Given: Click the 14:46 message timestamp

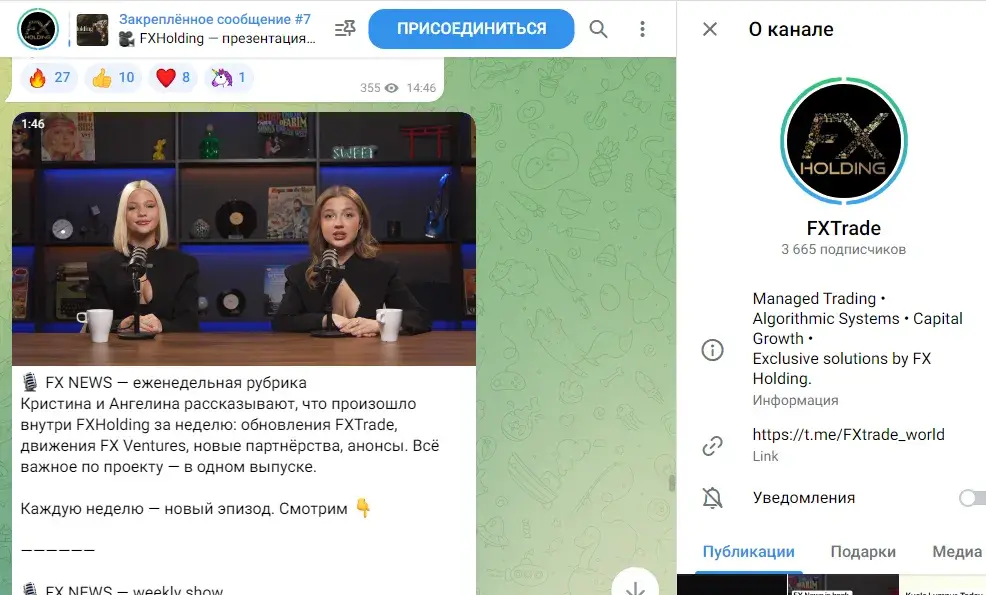Looking at the screenshot, I should (421, 88).
